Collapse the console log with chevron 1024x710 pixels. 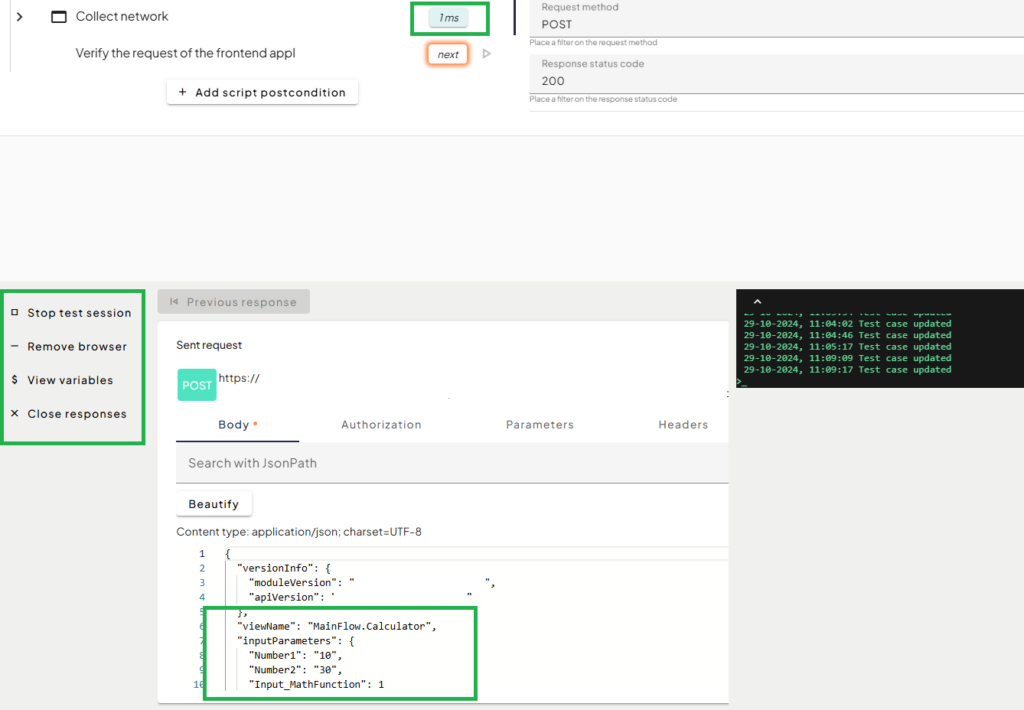tap(757, 301)
